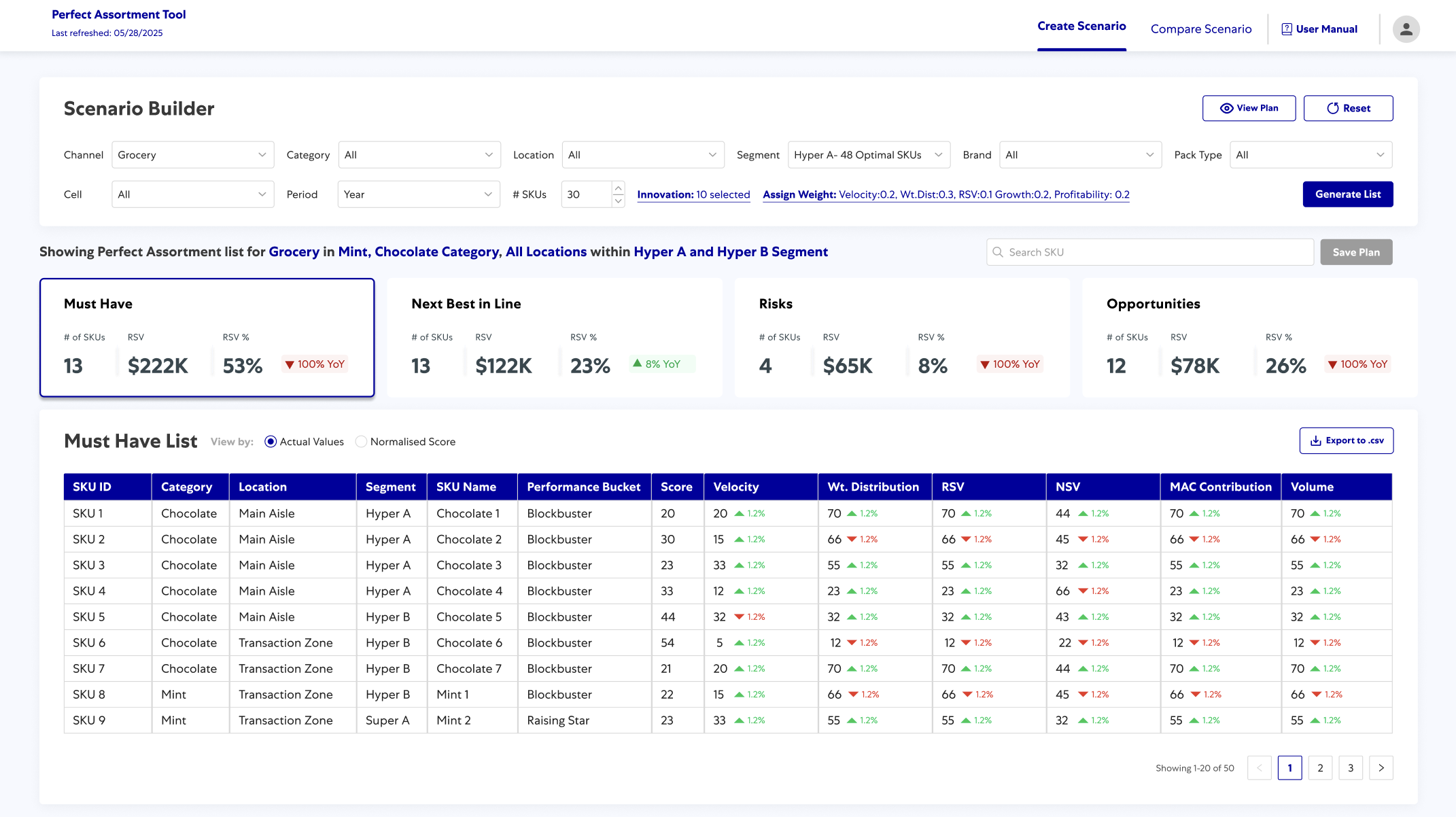This screenshot has height=817, width=1456.
Task: Click the eye icon in View Plan
Action: [1226, 108]
